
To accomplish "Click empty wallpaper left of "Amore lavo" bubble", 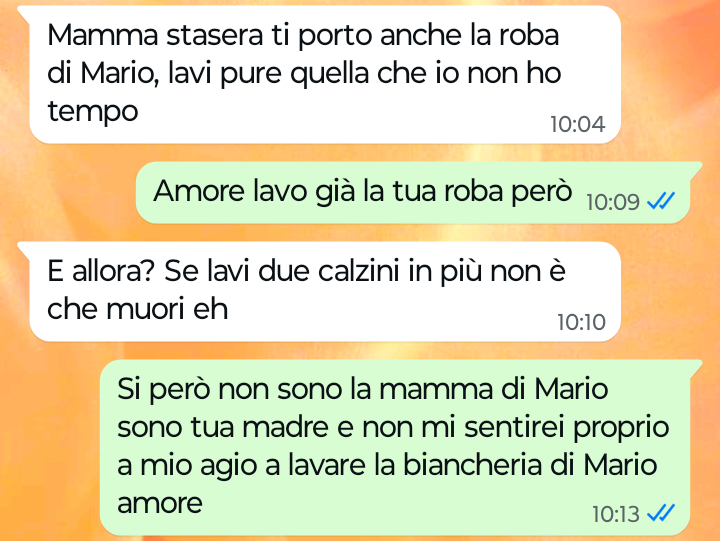I will [69, 193].
